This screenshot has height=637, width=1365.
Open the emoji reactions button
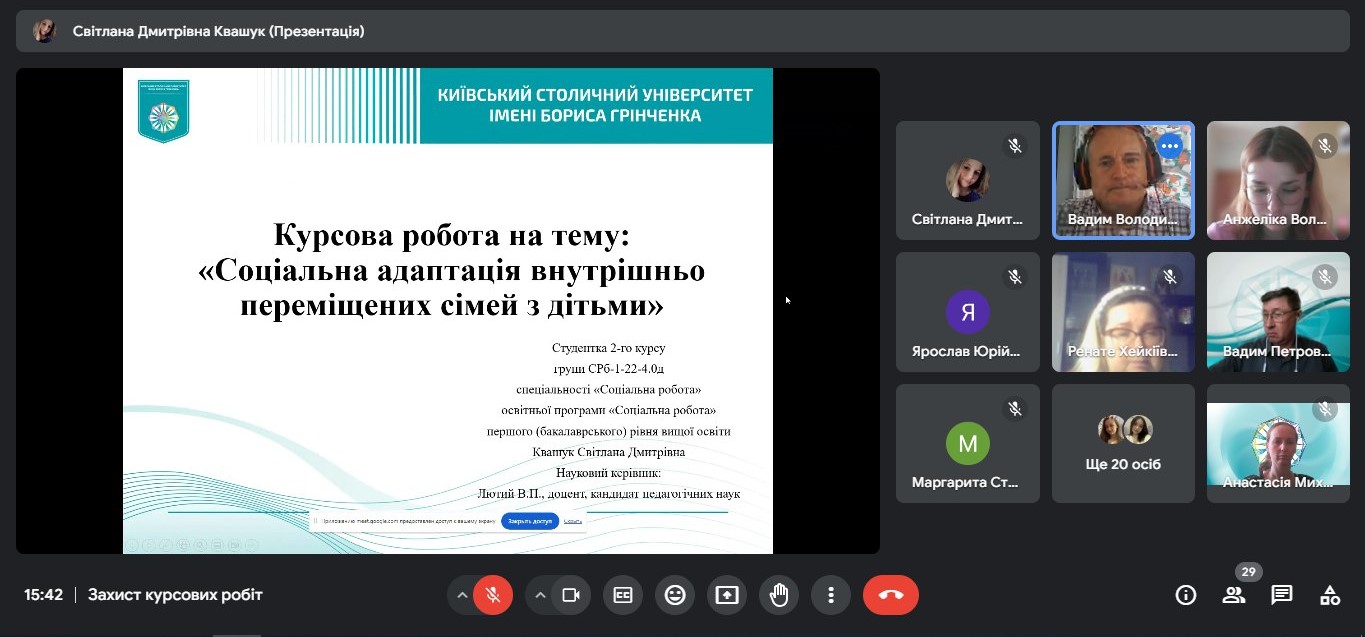click(x=675, y=595)
